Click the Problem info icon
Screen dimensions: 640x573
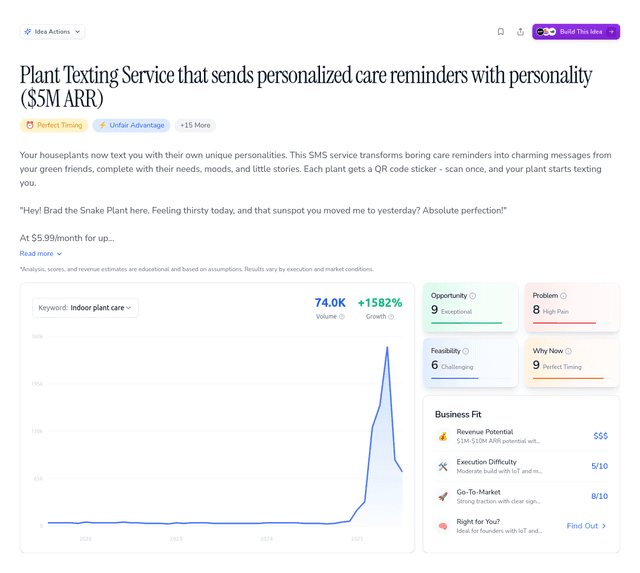click(x=564, y=296)
